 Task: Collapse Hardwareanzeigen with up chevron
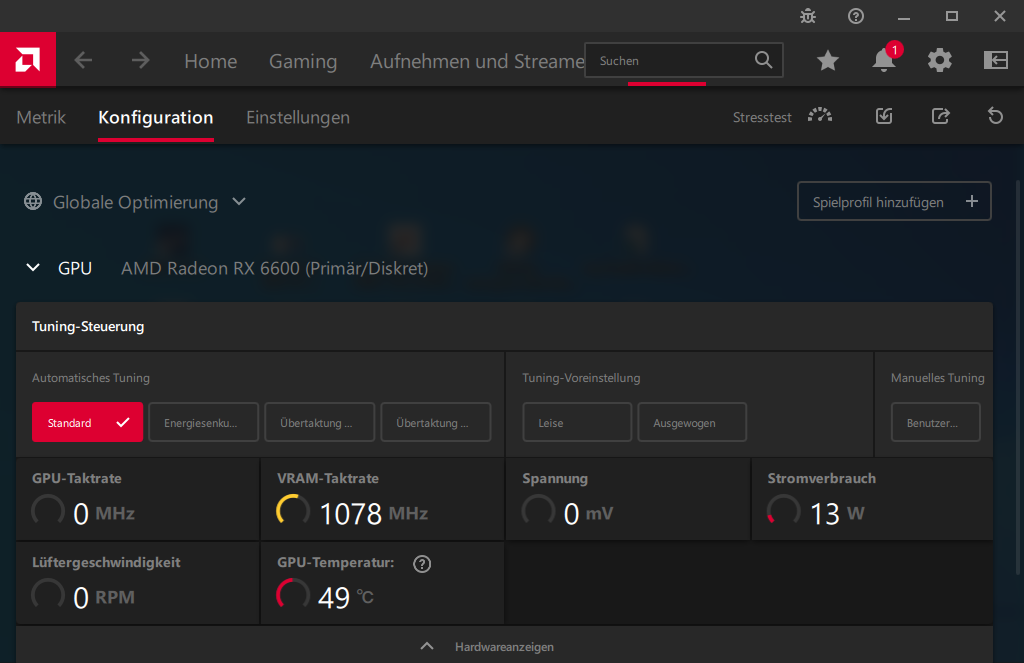tap(426, 646)
